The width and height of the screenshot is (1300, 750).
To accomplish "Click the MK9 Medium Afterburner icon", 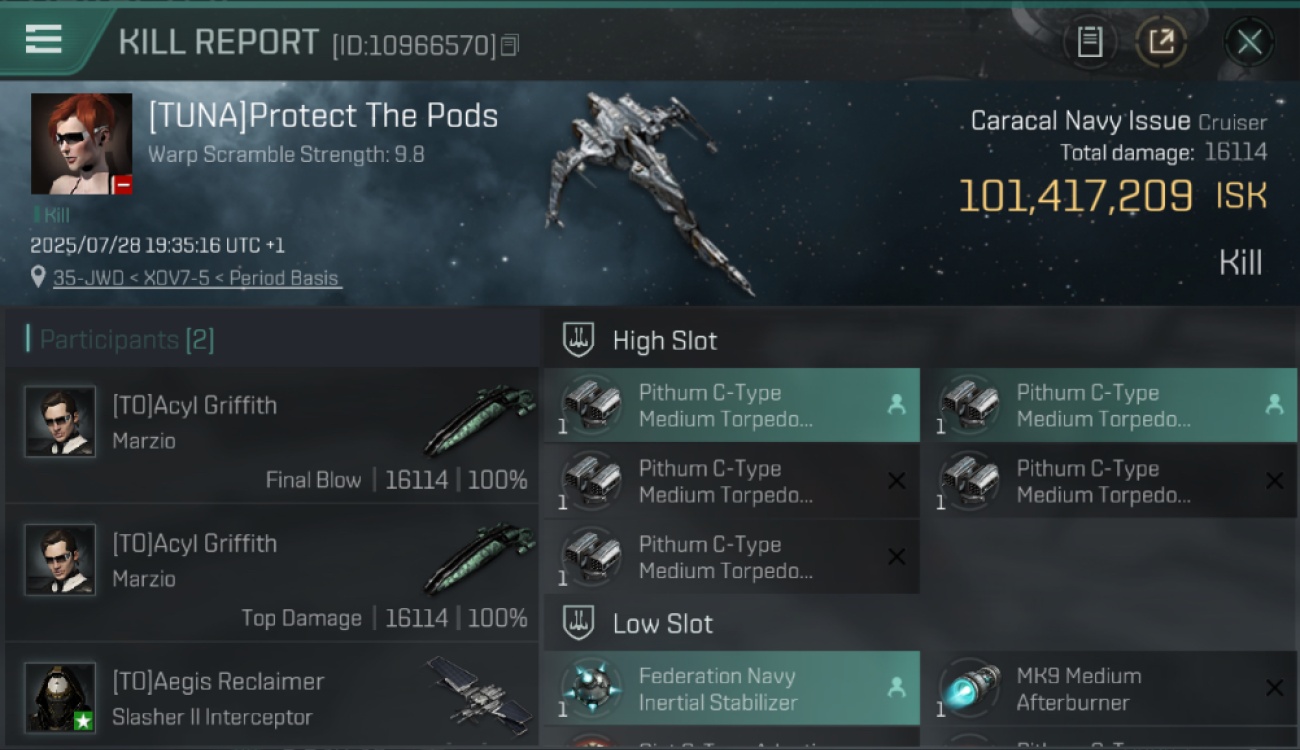I will click(970, 688).
